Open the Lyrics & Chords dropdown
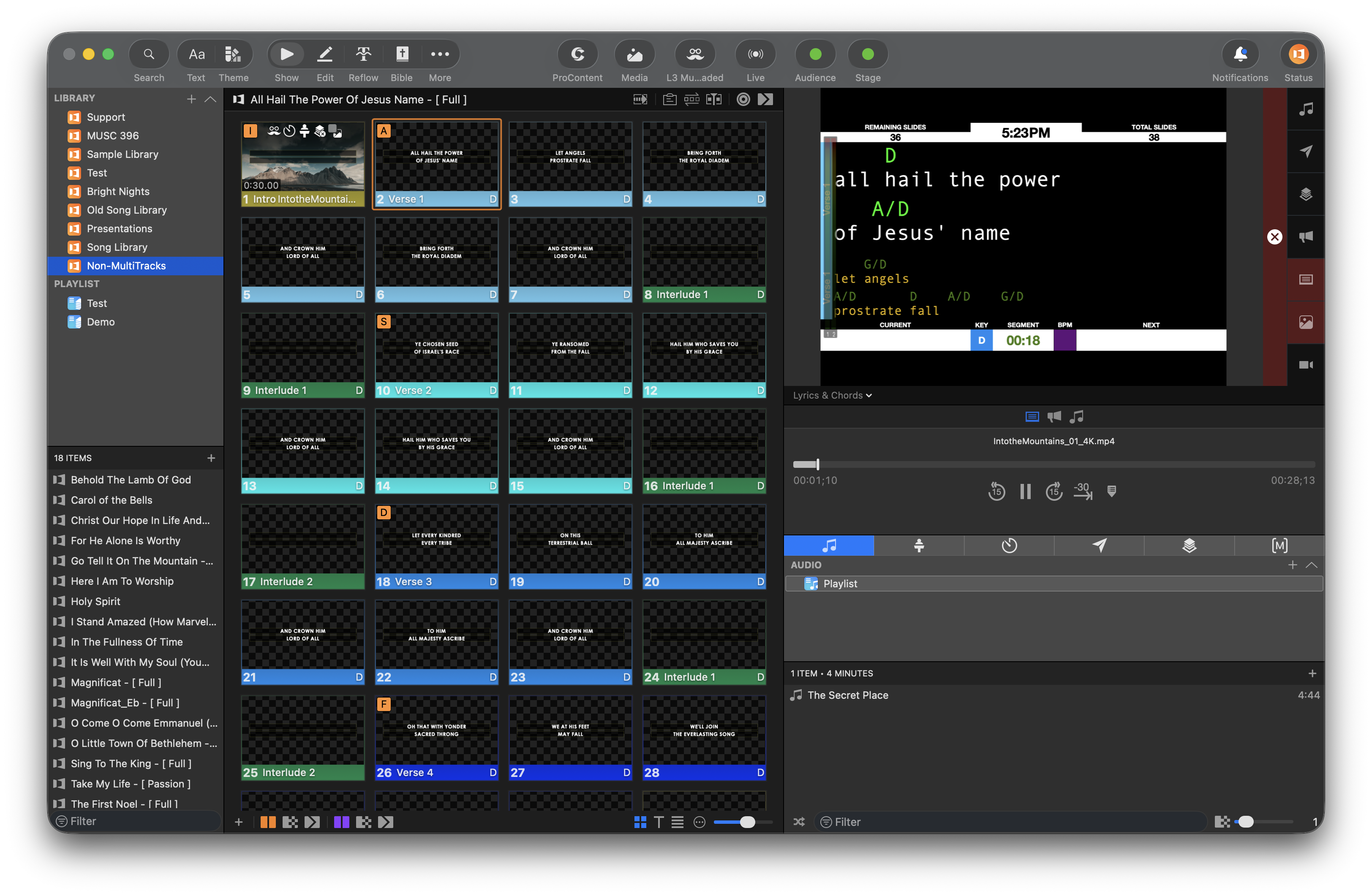Viewport: 1372px width, 896px height. 832,395
